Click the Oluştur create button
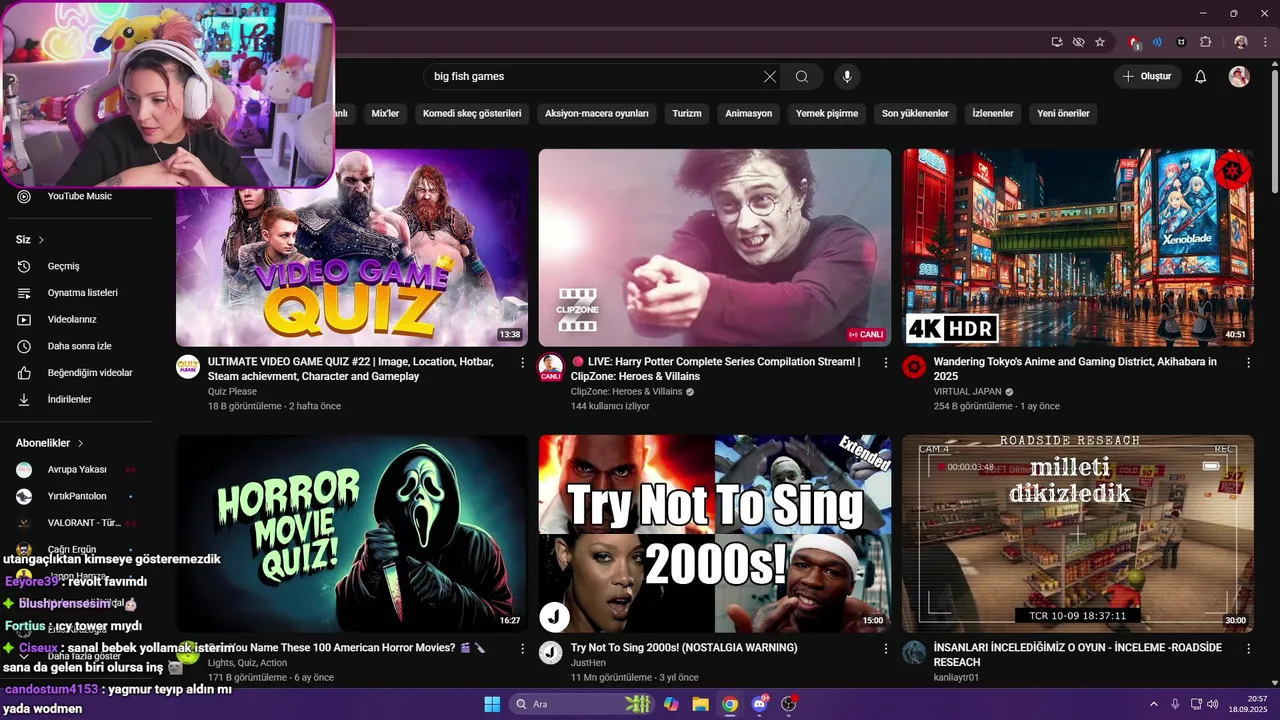Image resolution: width=1280 pixels, height=720 pixels. coord(1147,77)
